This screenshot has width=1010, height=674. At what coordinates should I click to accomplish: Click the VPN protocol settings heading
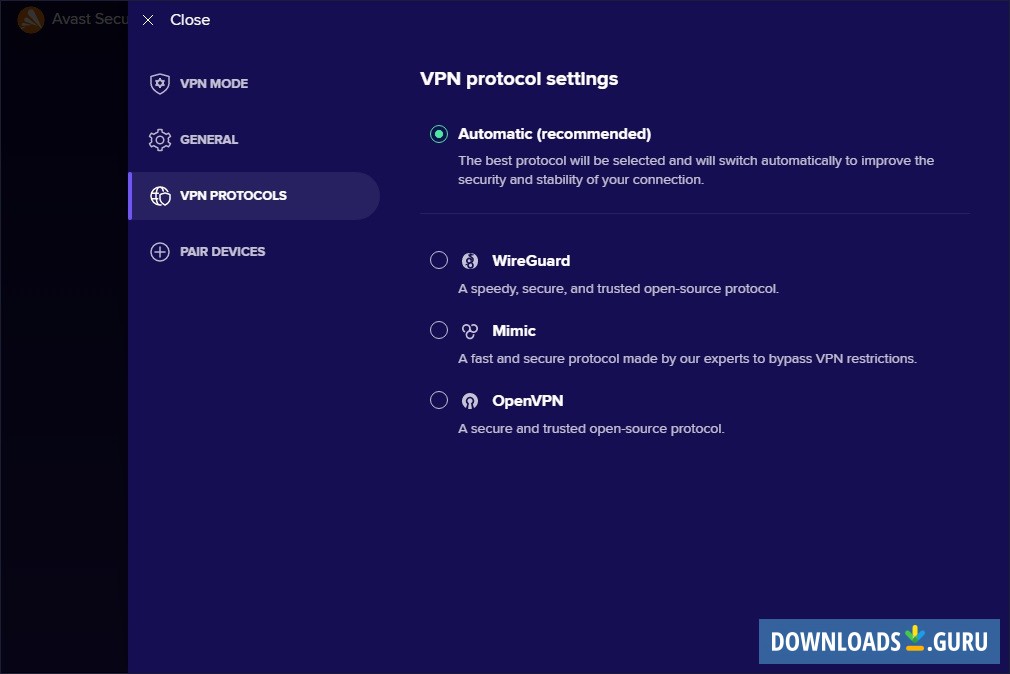point(519,78)
